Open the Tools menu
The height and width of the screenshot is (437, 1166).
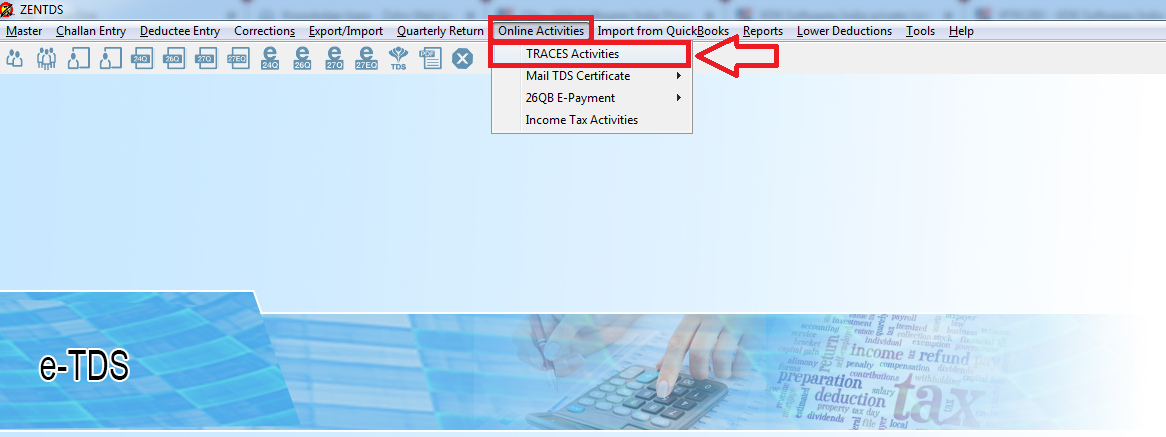click(x=921, y=31)
